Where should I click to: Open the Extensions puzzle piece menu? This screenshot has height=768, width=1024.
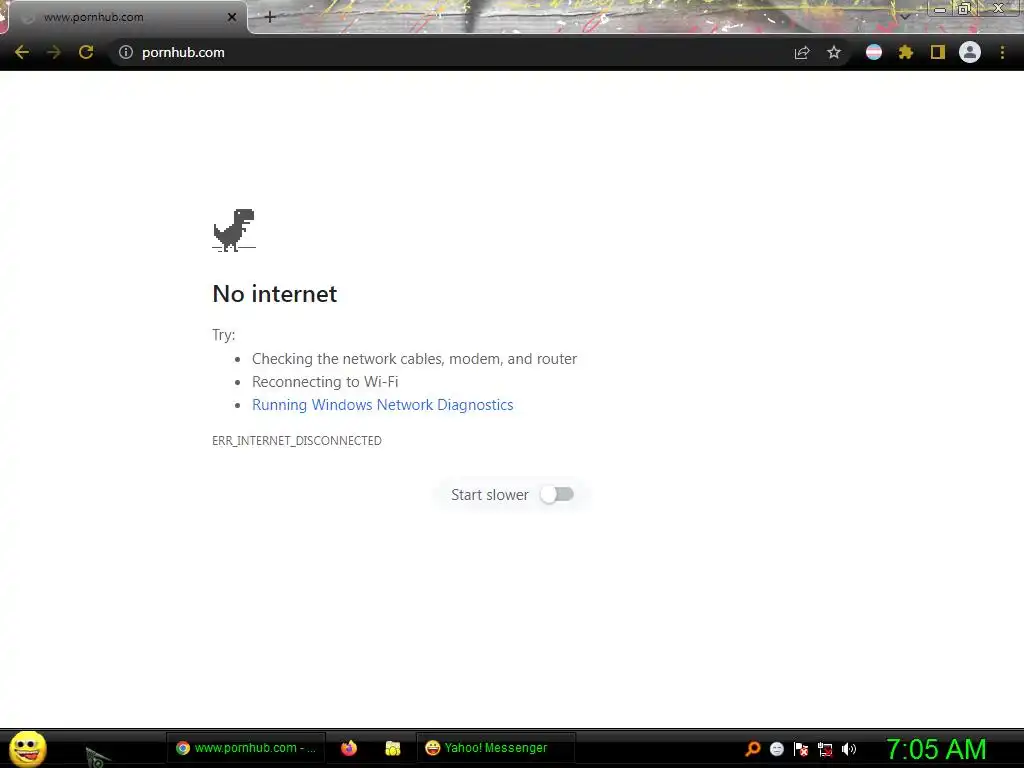pyautogui.click(x=906, y=52)
